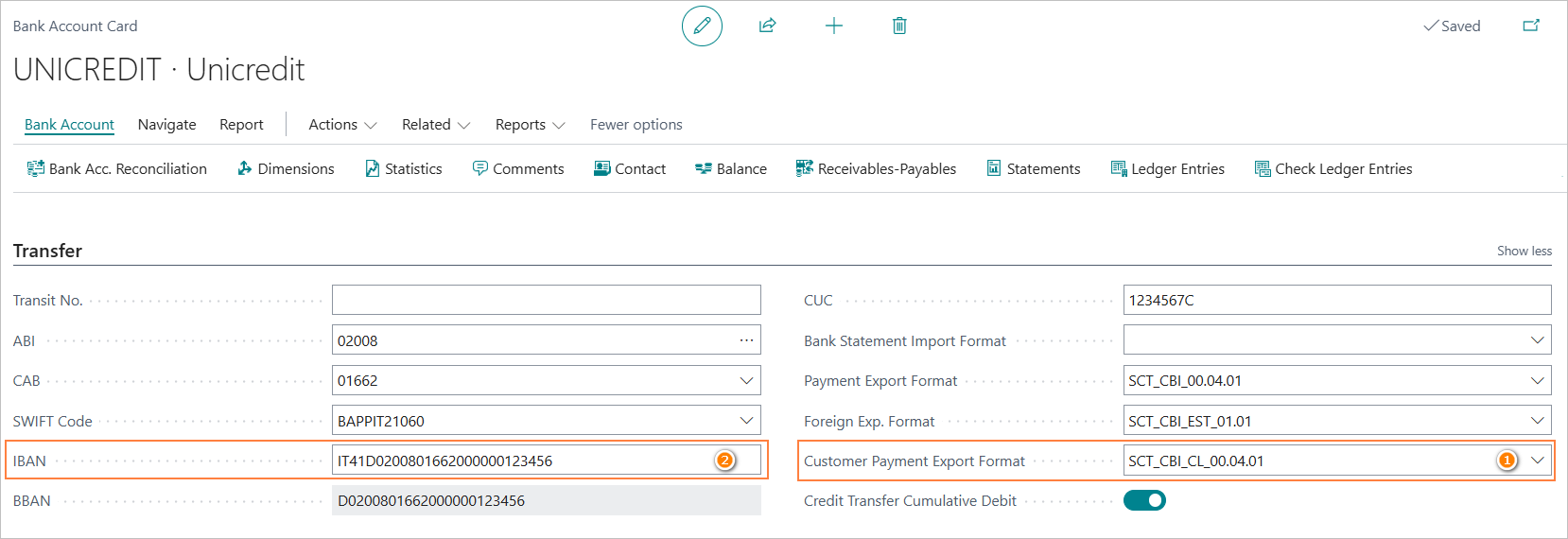The height and width of the screenshot is (539, 1568).
Task: Open Dimensions action
Action: pos(286,168)
